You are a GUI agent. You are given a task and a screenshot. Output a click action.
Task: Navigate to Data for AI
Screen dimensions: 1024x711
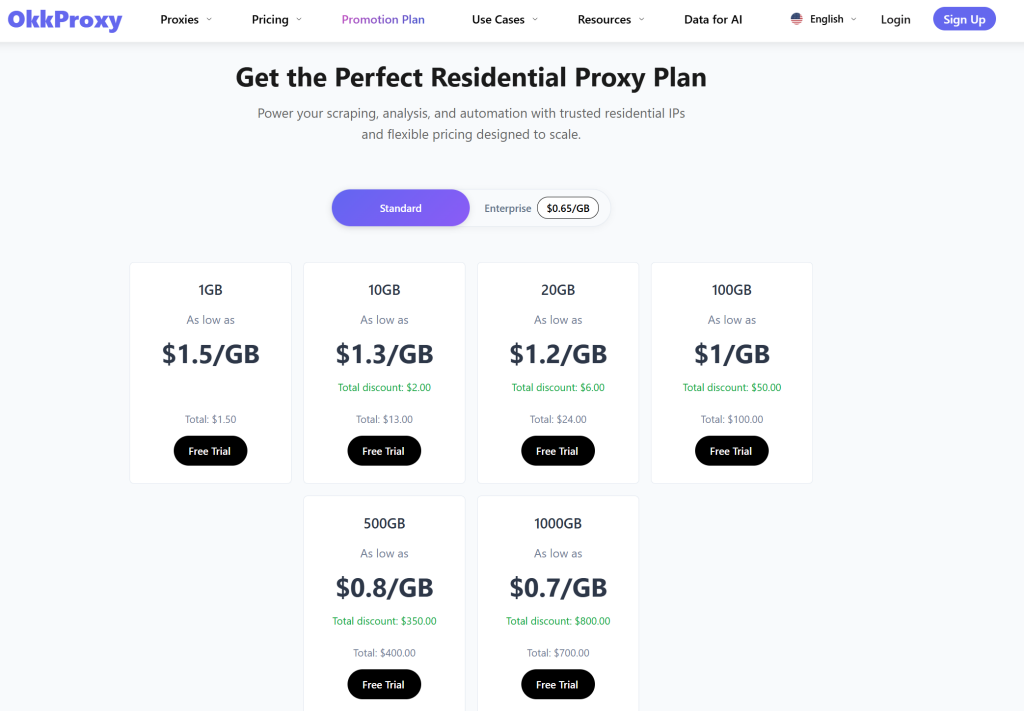click(x=713, y=19)
